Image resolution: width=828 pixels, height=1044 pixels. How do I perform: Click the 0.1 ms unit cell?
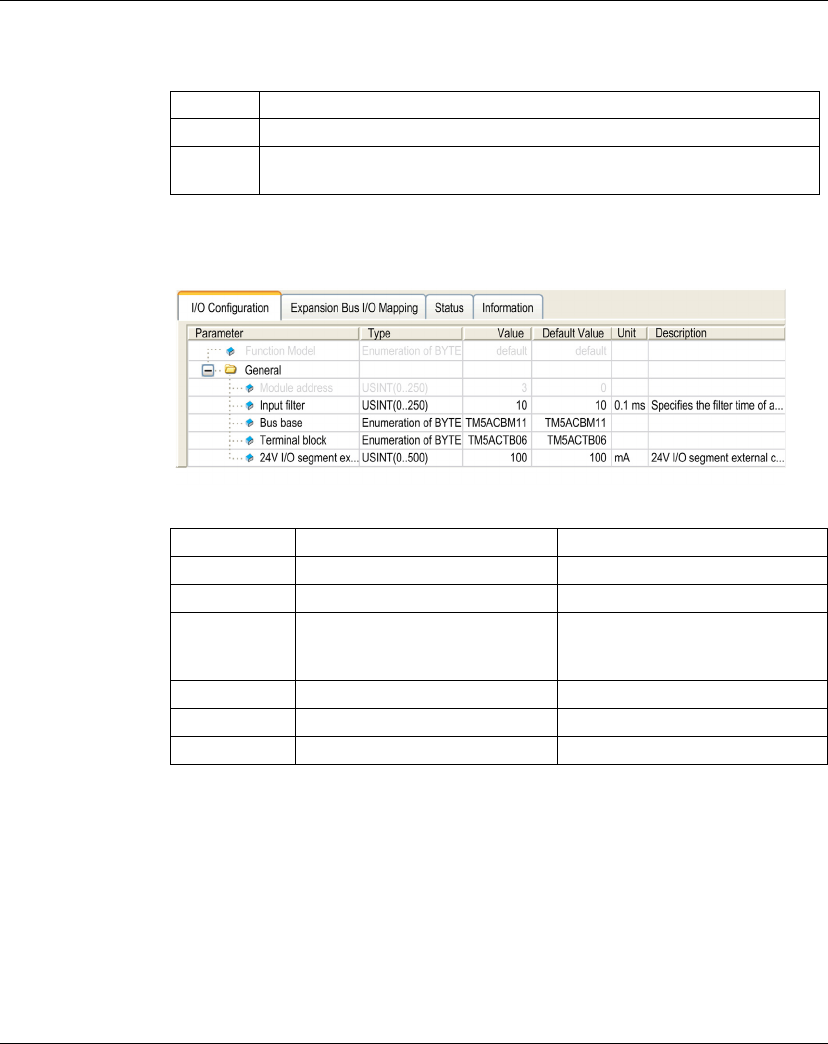(630, 405)
